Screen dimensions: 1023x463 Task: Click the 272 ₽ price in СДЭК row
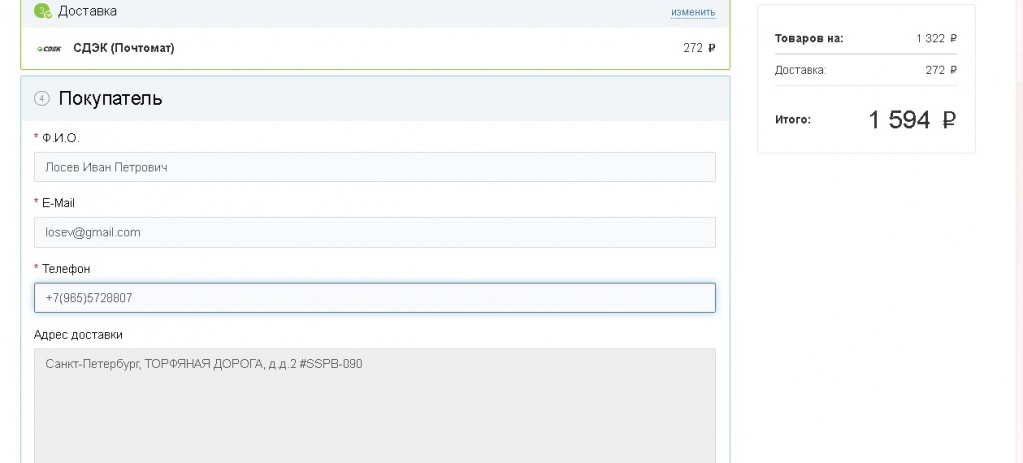pos(699,48)
